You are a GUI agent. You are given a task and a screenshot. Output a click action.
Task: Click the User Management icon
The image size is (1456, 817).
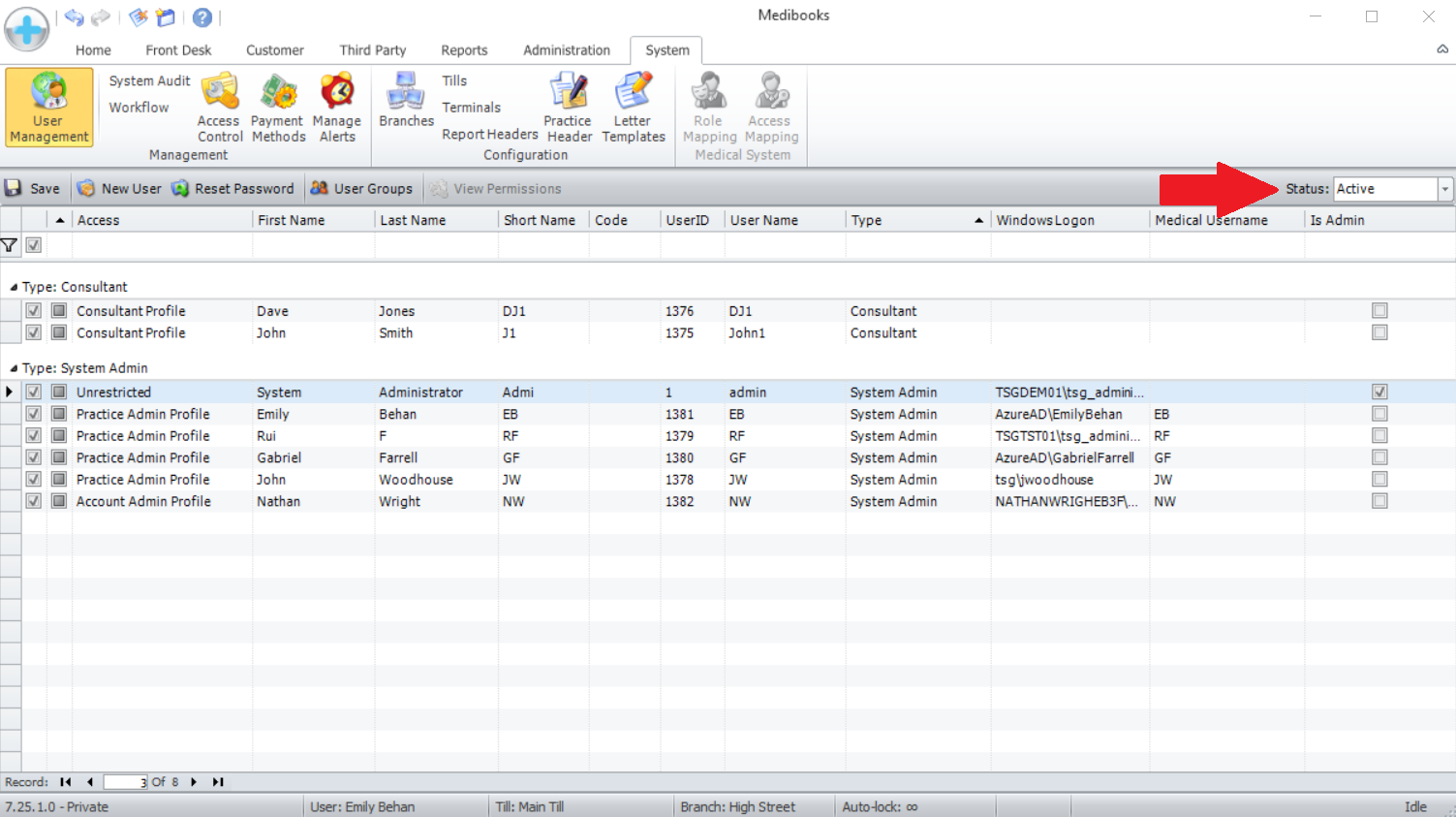pos(48,108)
